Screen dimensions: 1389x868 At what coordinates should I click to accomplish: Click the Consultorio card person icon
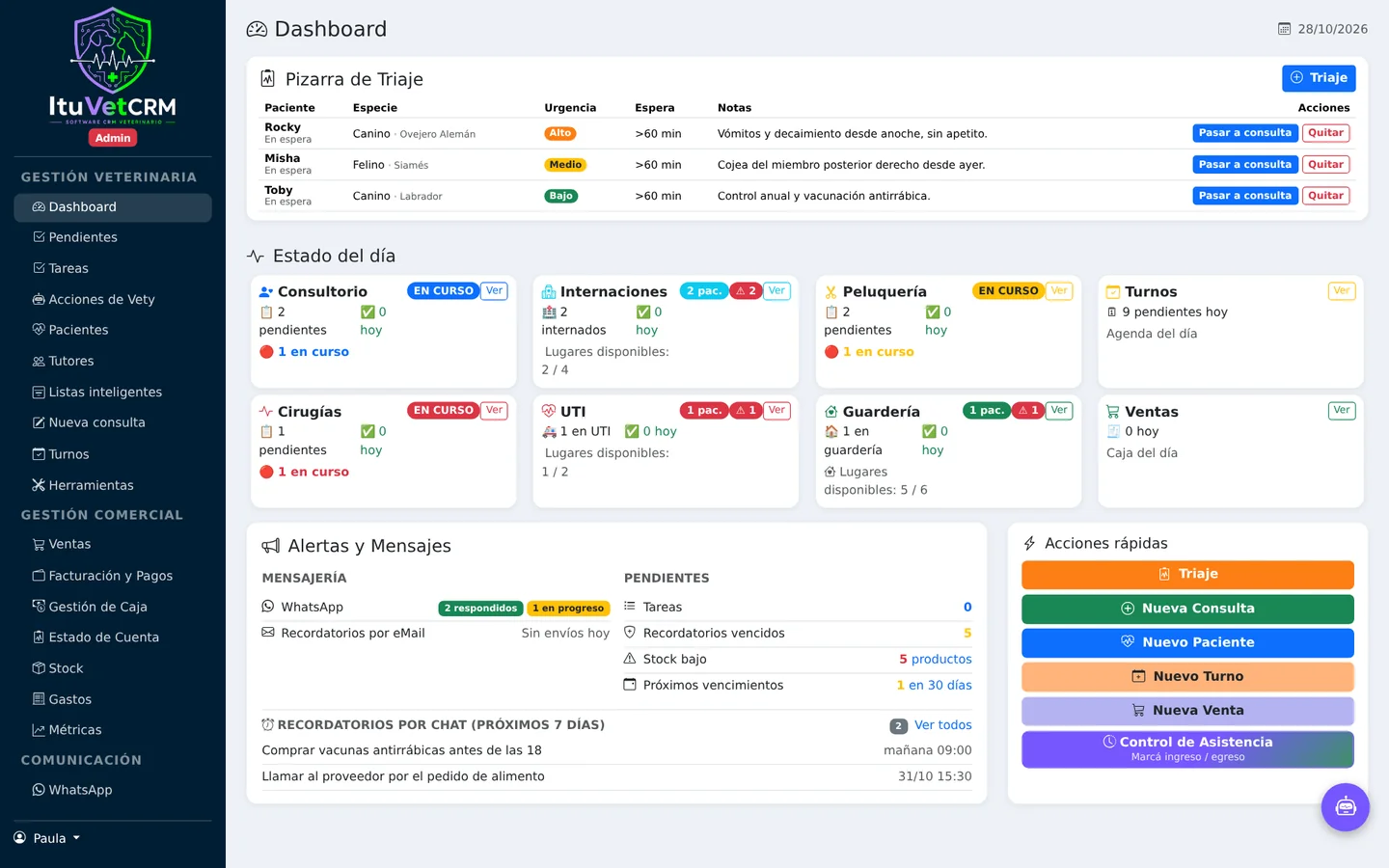[266, 291]
